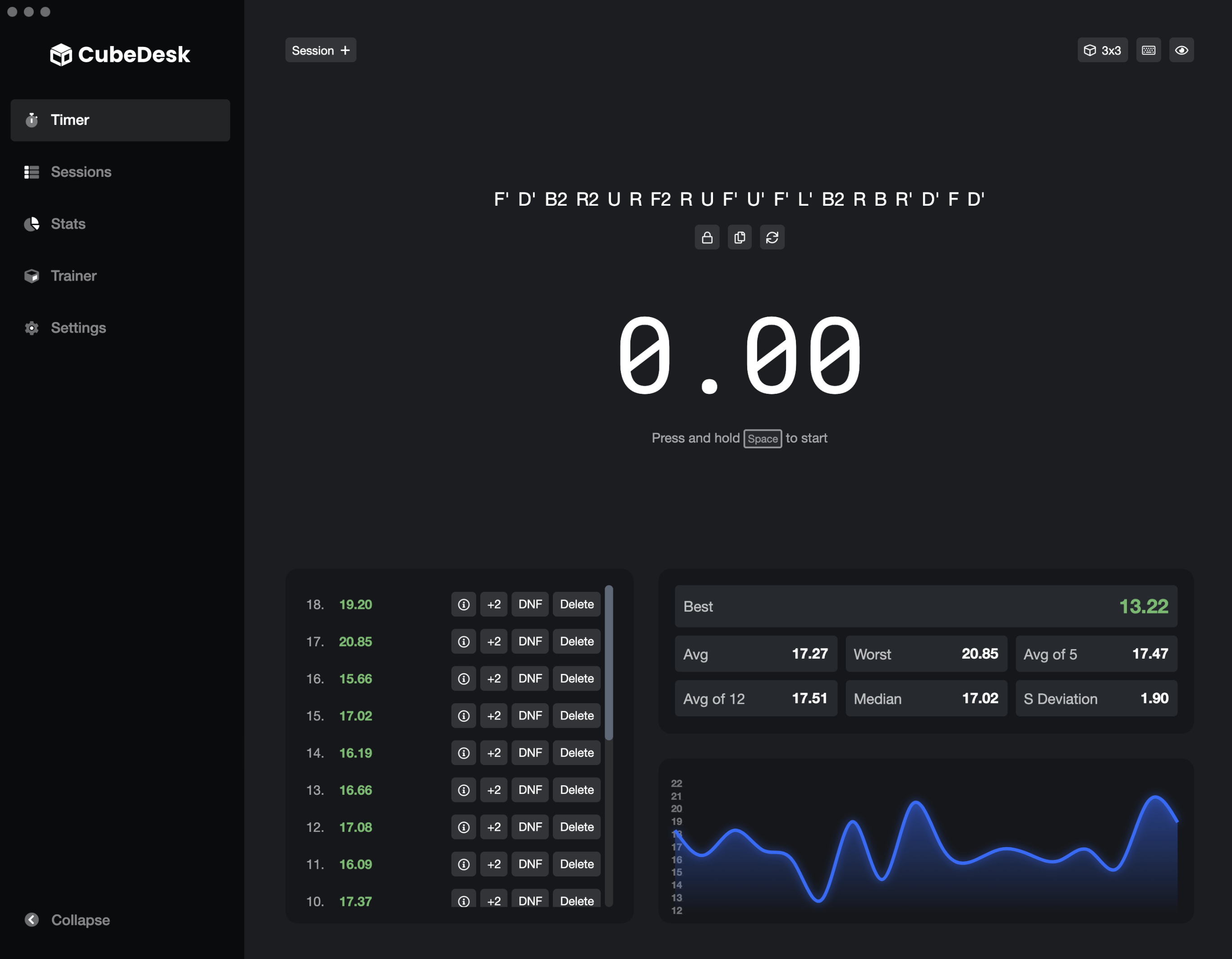
Task: Select the keyboard input tab
Action: click(1149, 50)
